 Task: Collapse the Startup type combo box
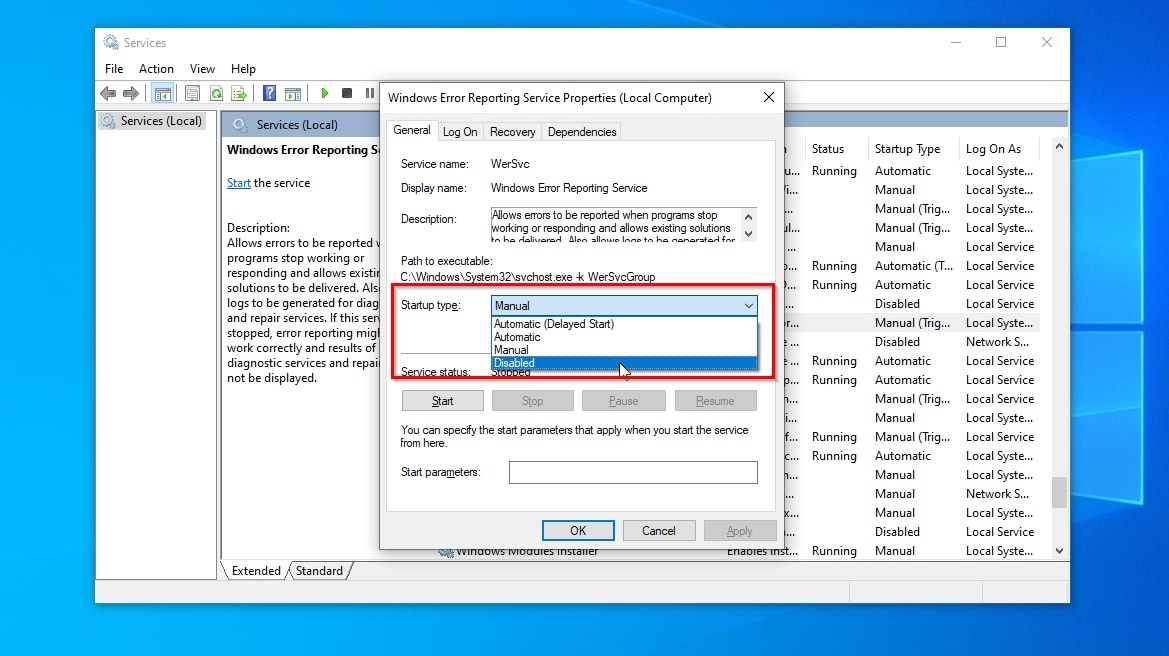click(748, 306)
